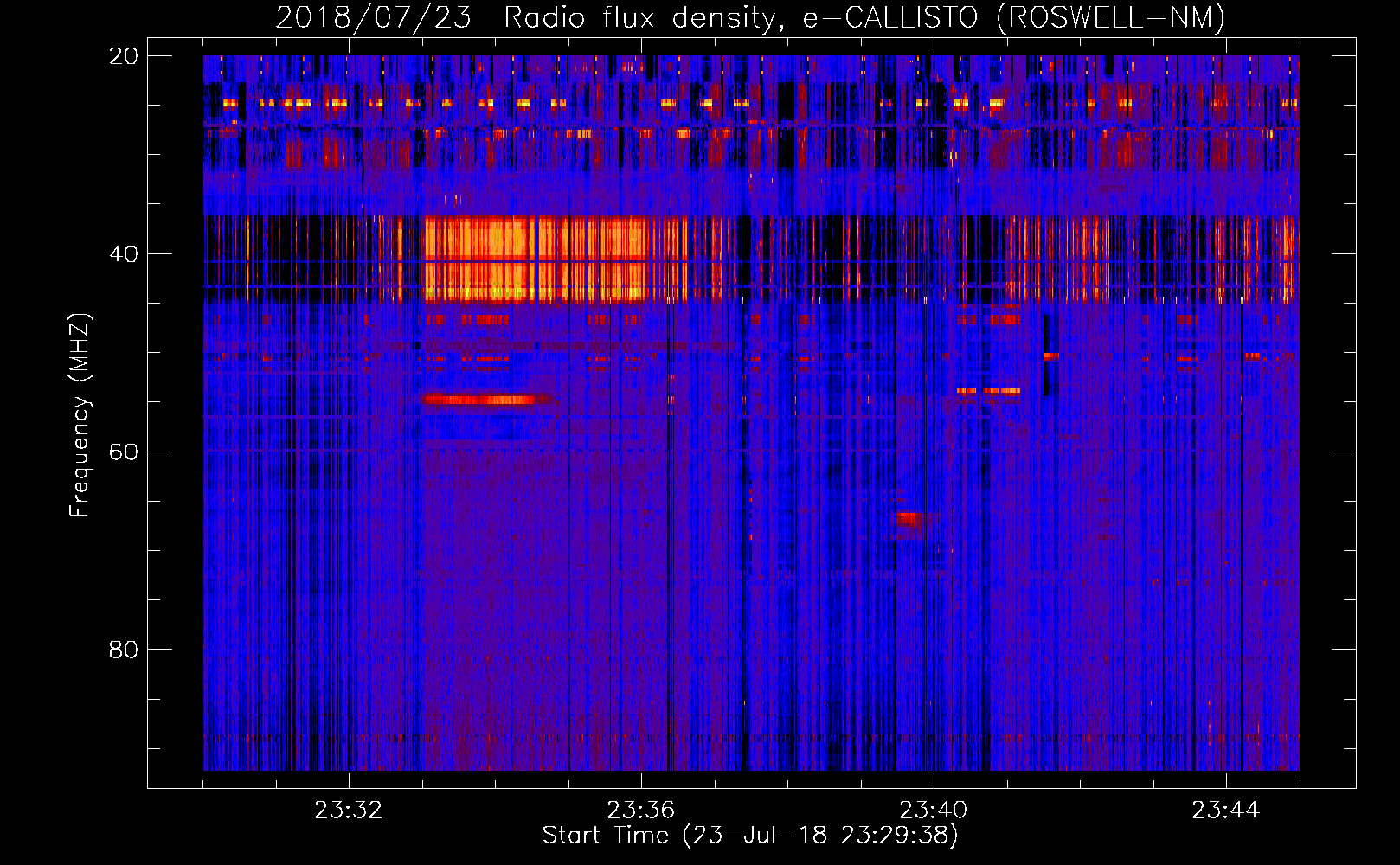Image resolution: width=1400 pixels, height=865 pixels.
Task: Select the 23:40 time tick label
Action: pos(934,811)
